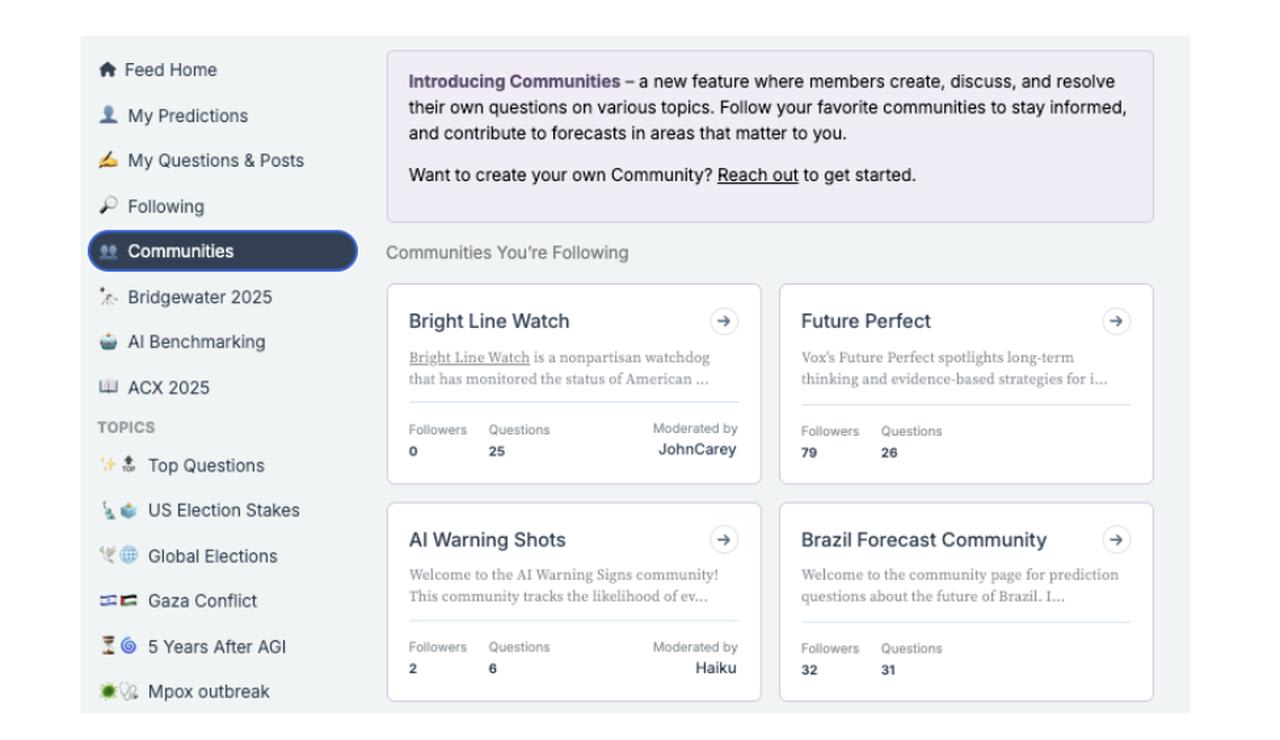The width and height of the screenshot is (1280, 740).
Task: Click the My Predictions person icon
Action: (108, 115)
